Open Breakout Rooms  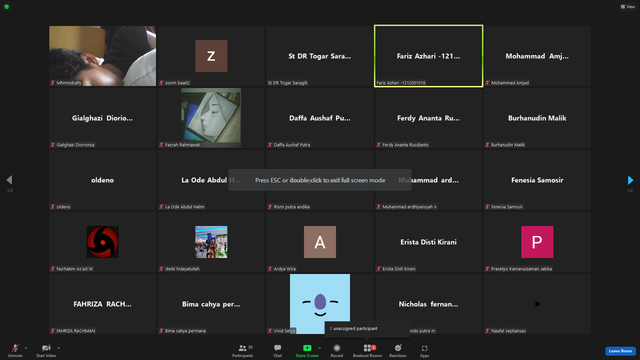[x=367, y=350]
